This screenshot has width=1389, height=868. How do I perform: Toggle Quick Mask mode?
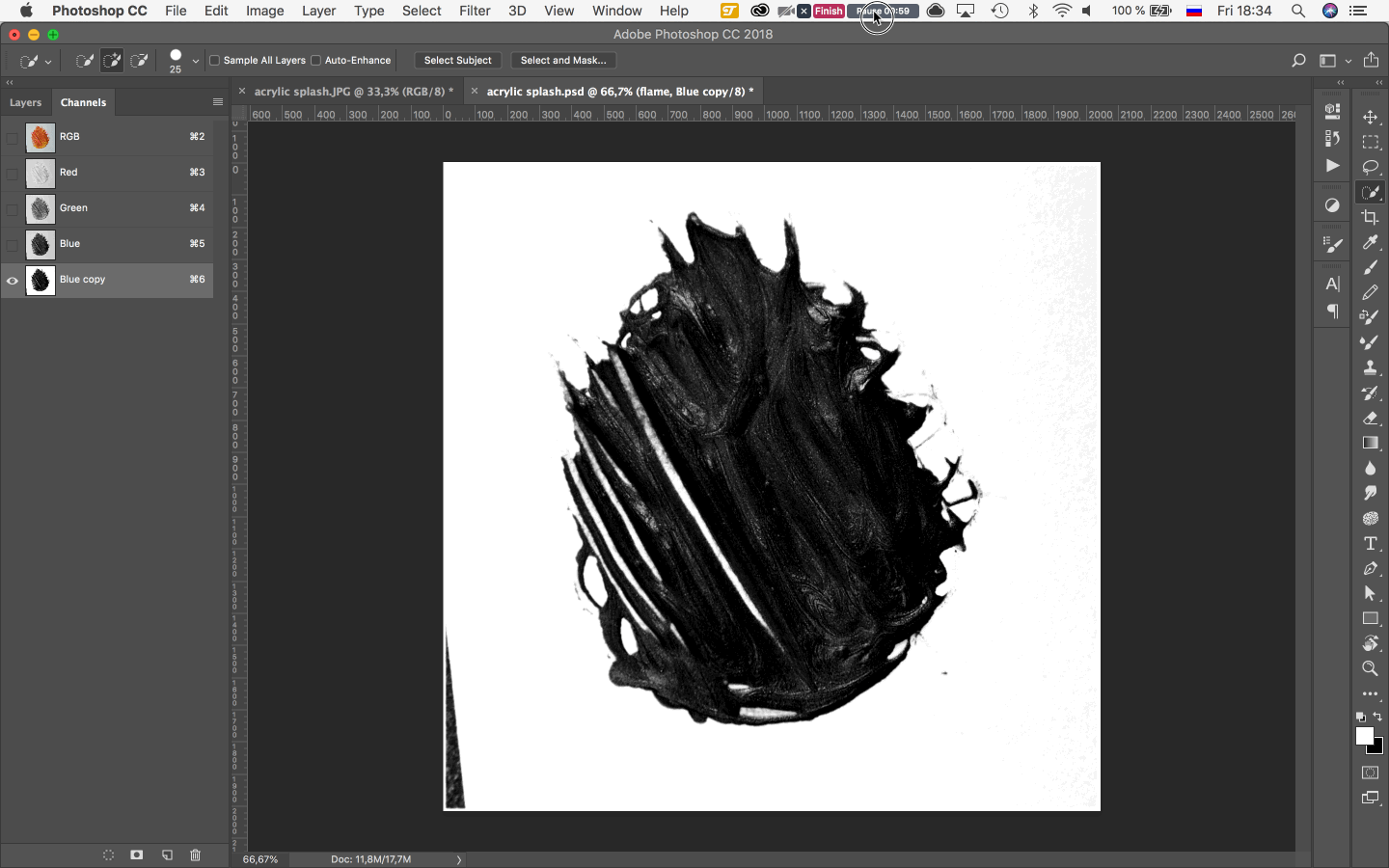[1371, 773]
